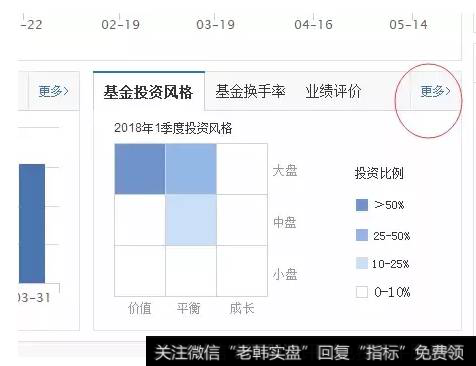
Task: Select the 0-10% legend swatch
Action: tap(362, 292)
